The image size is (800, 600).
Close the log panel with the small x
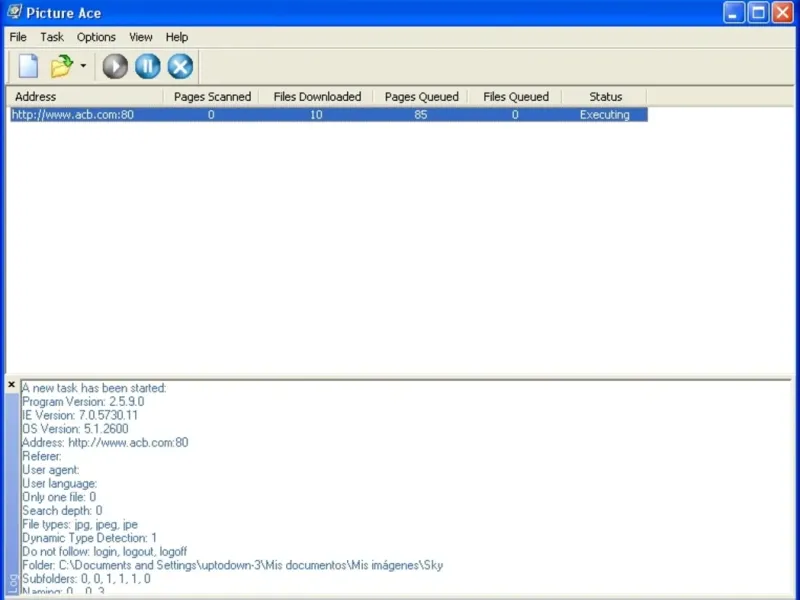(x=12, y=385)
